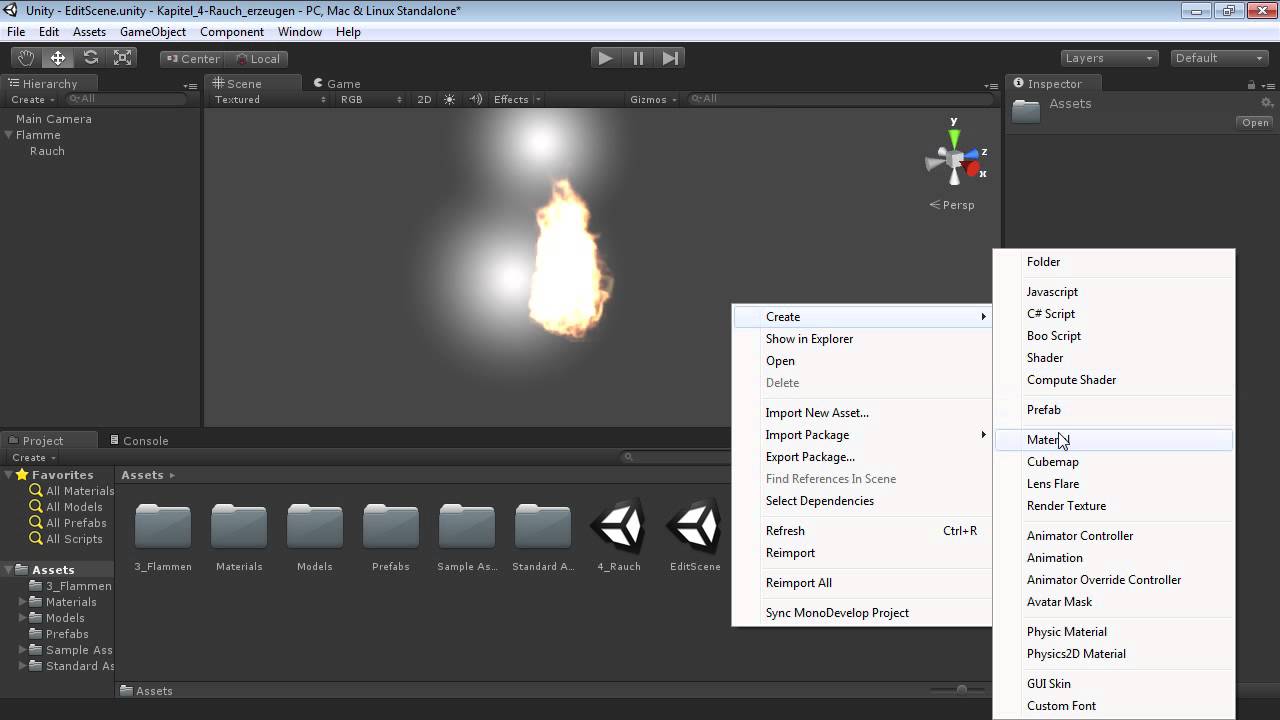Switch to the Game tab

pyautogui.click(x=336, y=84)
